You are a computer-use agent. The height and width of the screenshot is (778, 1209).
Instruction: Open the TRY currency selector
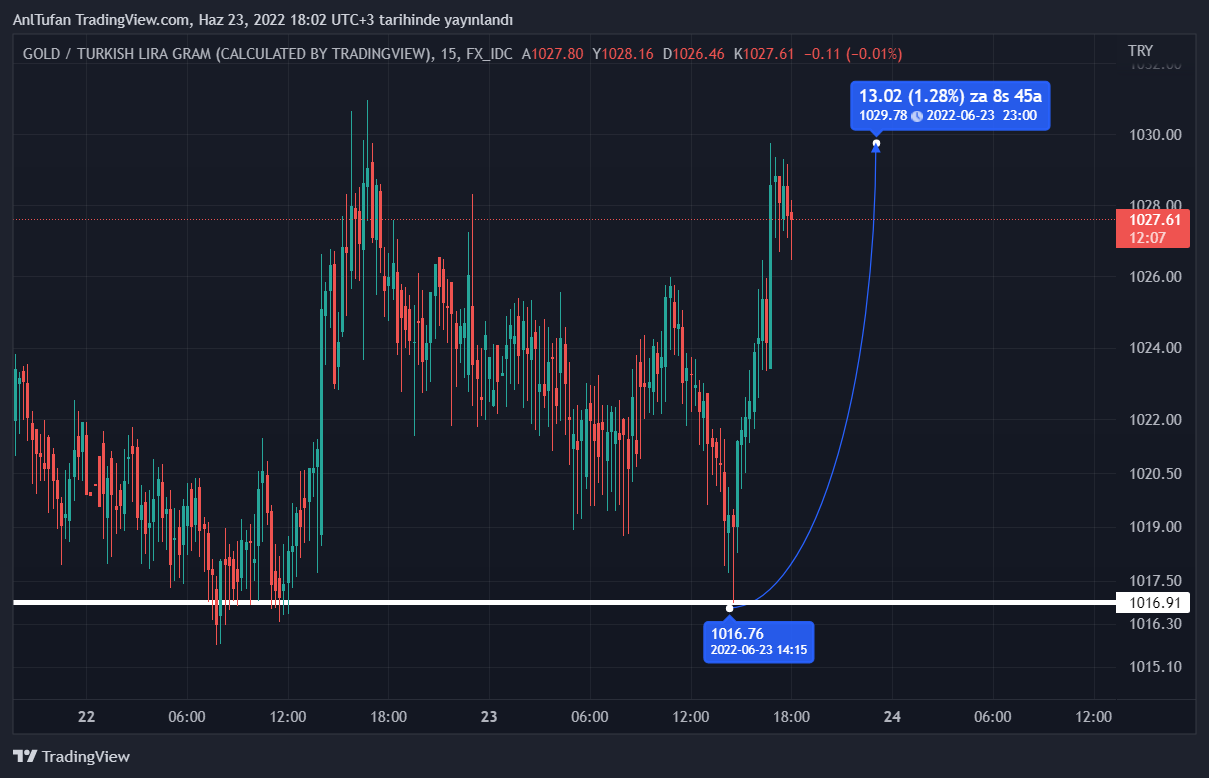[x=1140, y=50]
